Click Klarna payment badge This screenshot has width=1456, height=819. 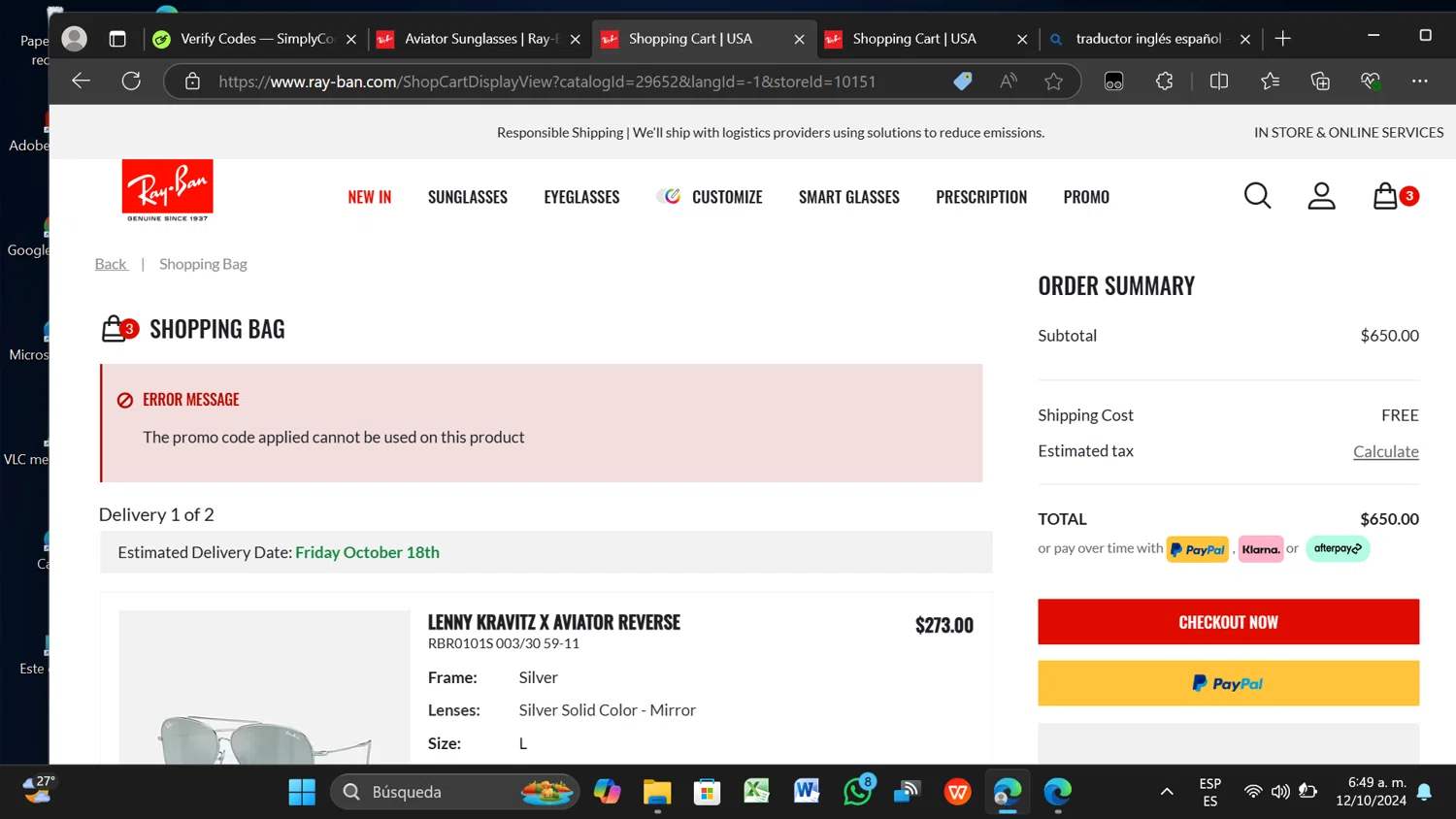1261,549
